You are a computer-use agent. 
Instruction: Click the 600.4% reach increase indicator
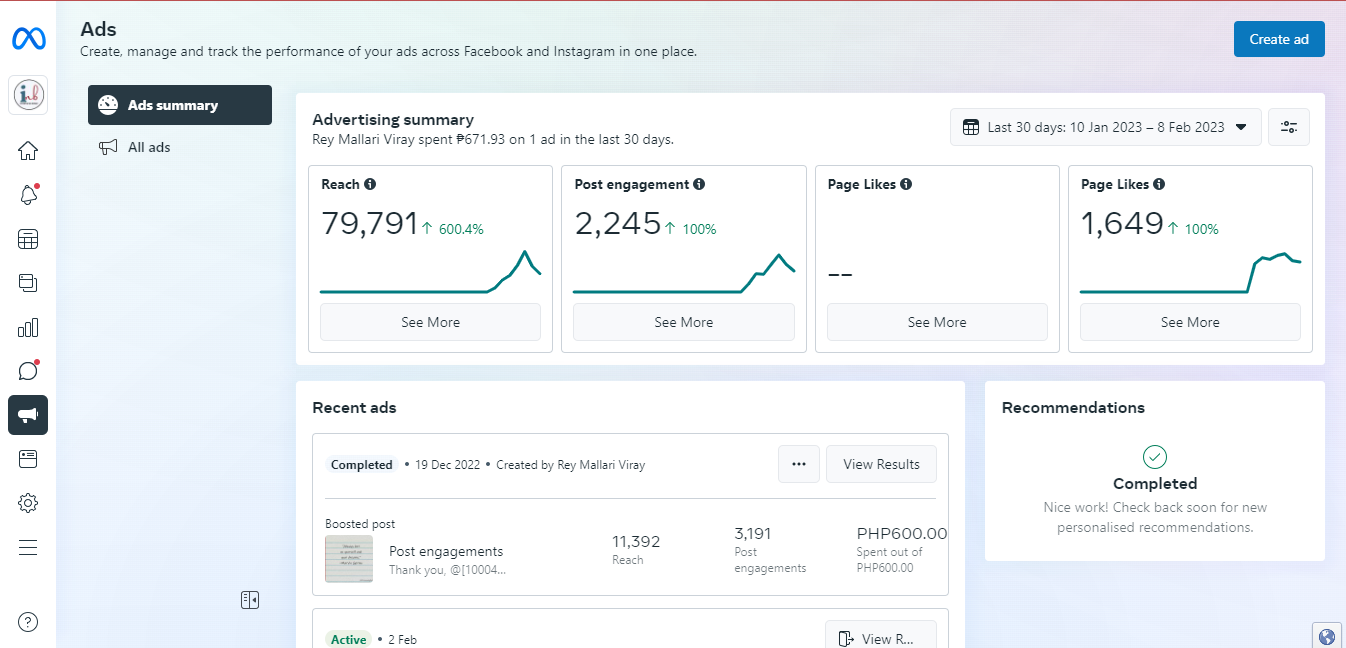point(452,229)
